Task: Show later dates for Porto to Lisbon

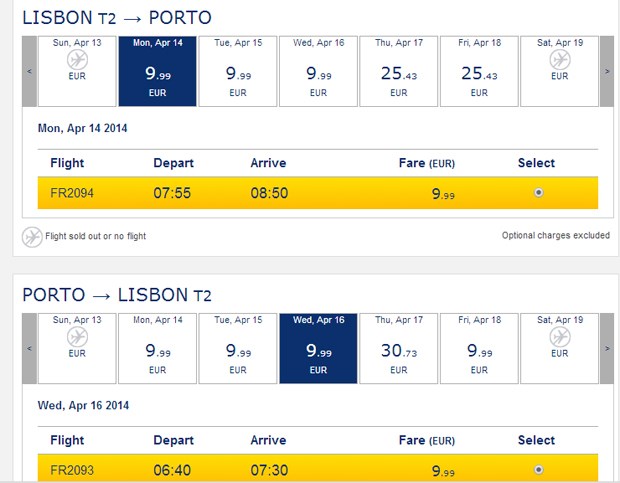Action: pos(605,348)
